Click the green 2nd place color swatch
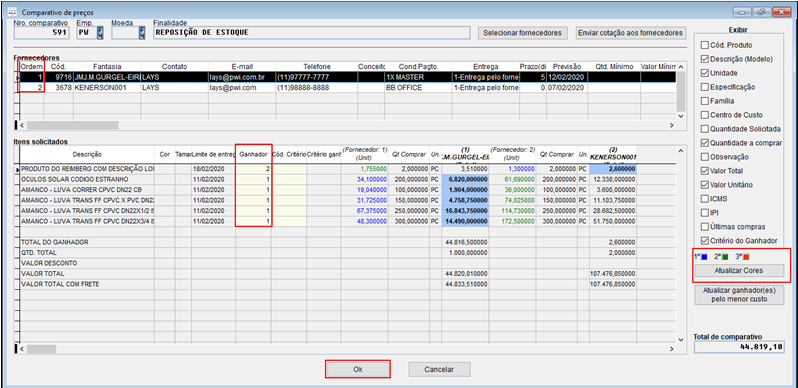Viewport: 798px width, 388px height. point(725,257)
